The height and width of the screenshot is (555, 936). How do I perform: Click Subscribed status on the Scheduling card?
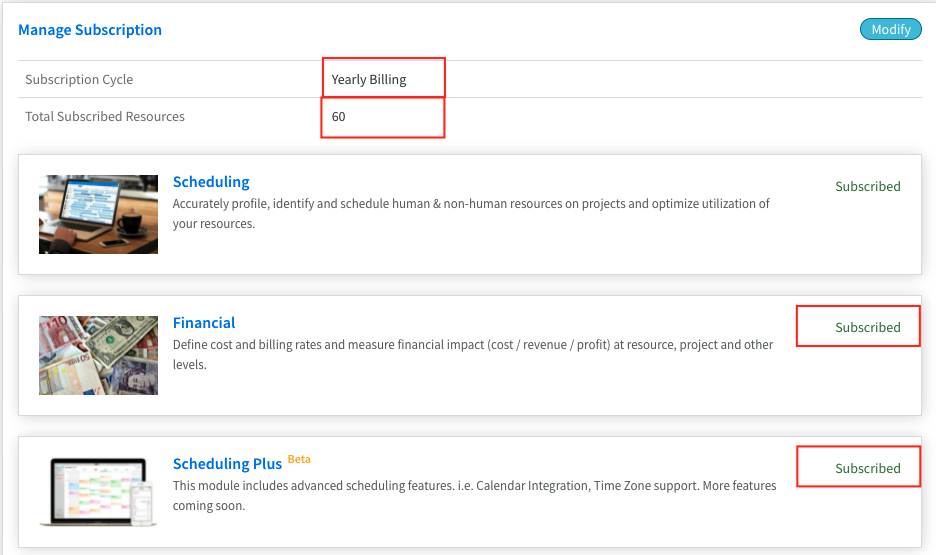[x=867, y=186]
